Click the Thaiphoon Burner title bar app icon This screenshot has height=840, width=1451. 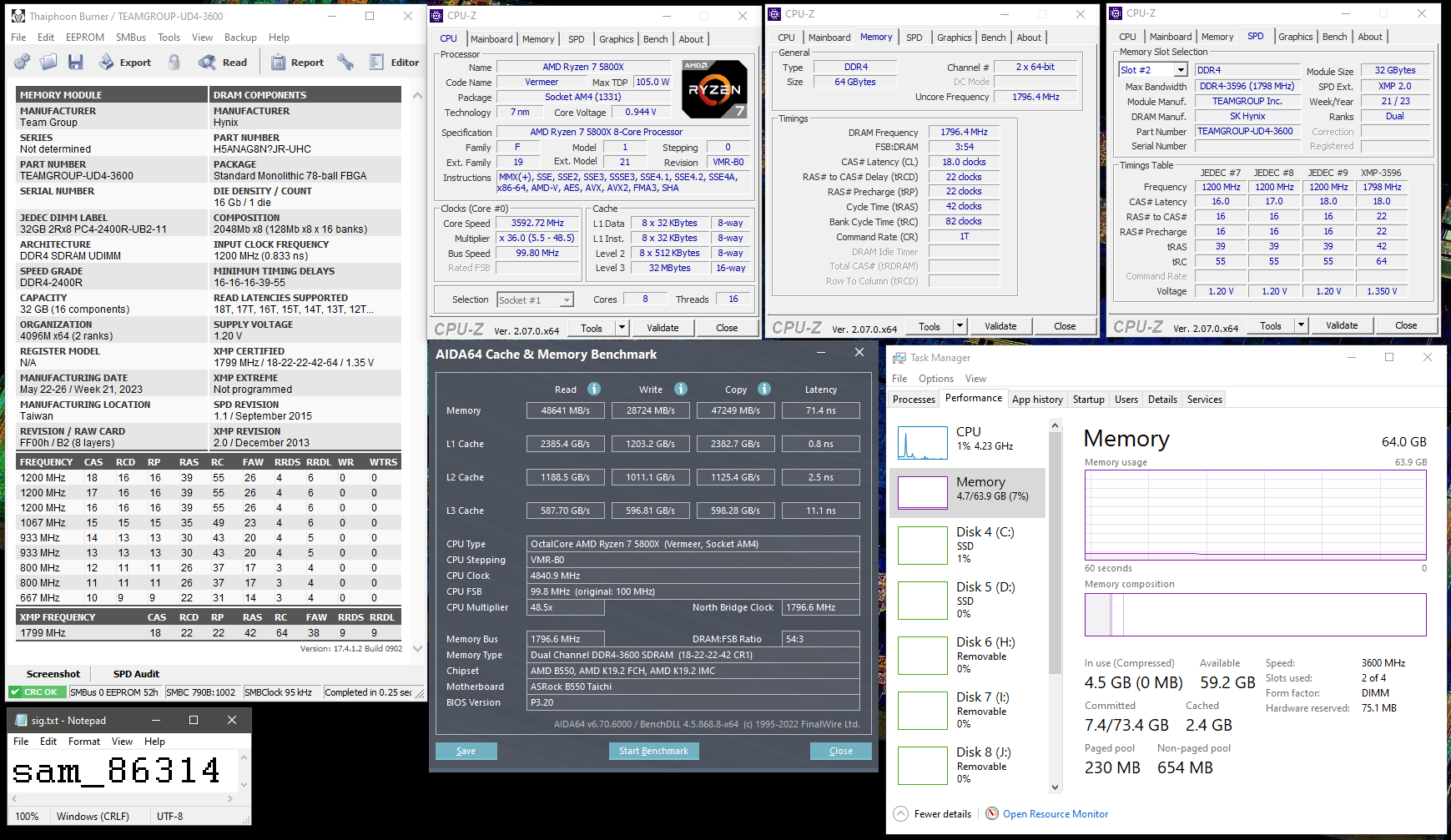18,16
